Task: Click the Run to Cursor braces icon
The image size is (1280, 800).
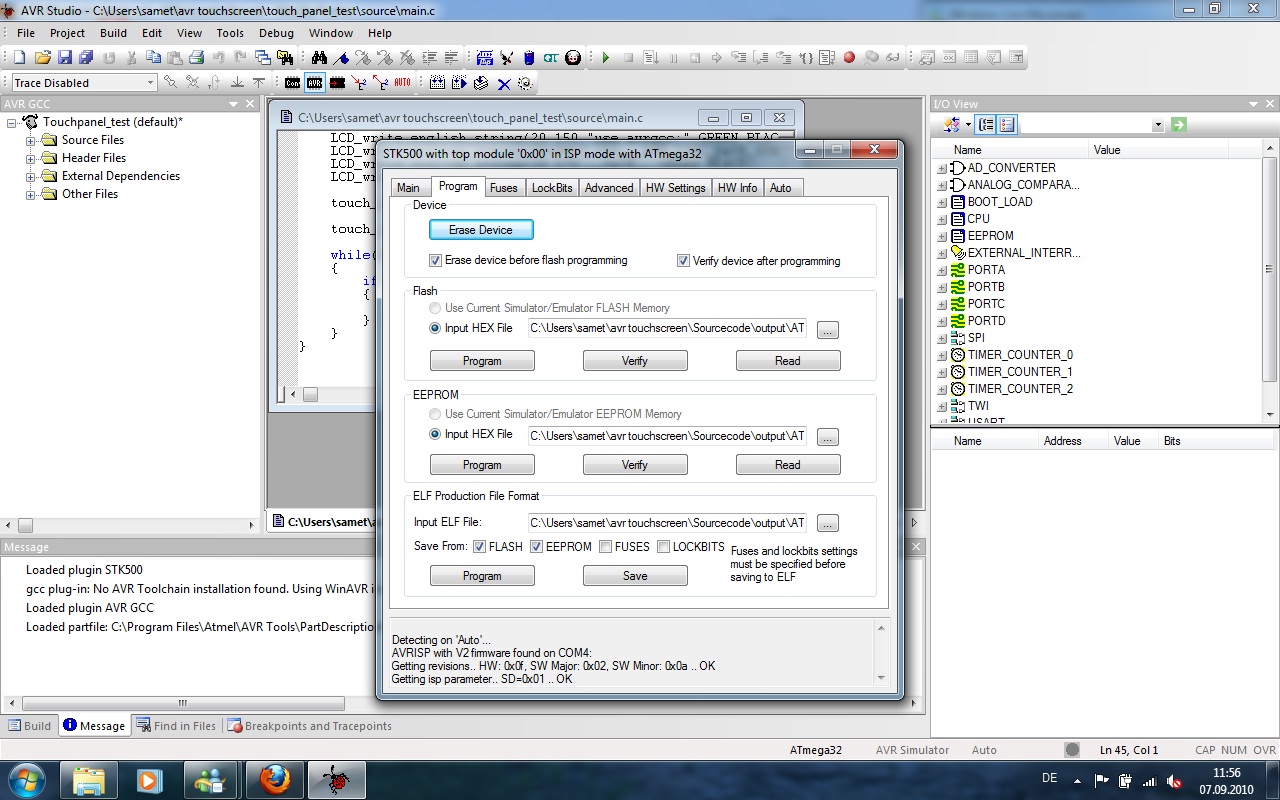Action: point(805,58)
